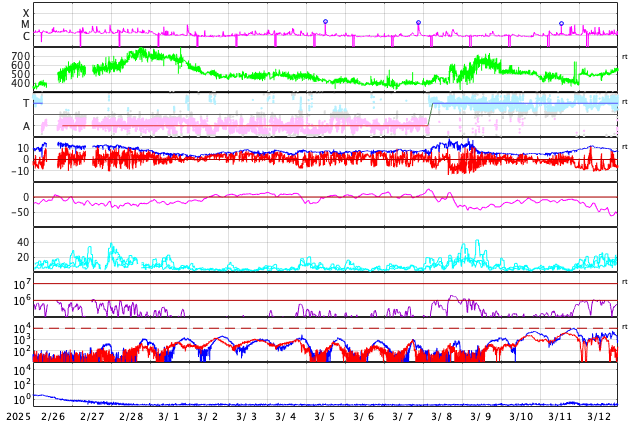The width and height of the screenshot is (634, 424).
Task: Click the '10³' label in red/blue flux panel
Action: click(x=22, y=340)
